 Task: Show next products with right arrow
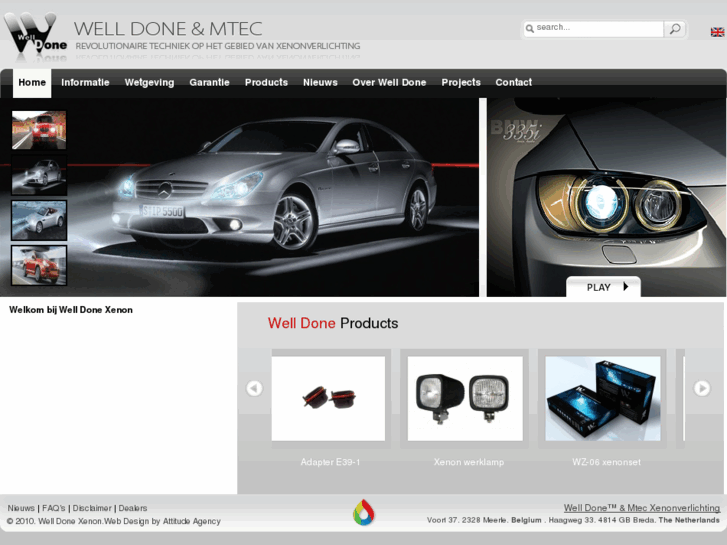[x=701, y=388]
